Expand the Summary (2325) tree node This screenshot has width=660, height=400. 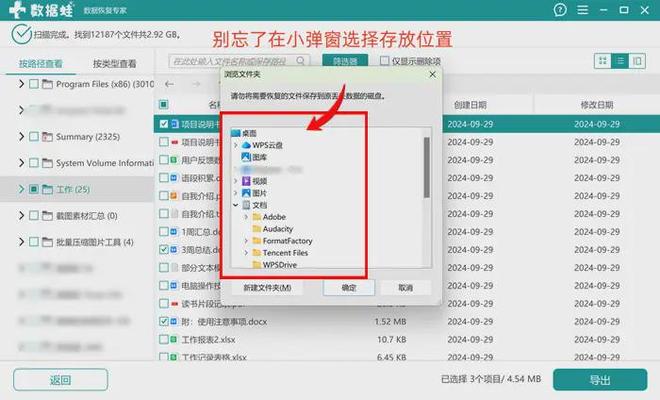21,137
